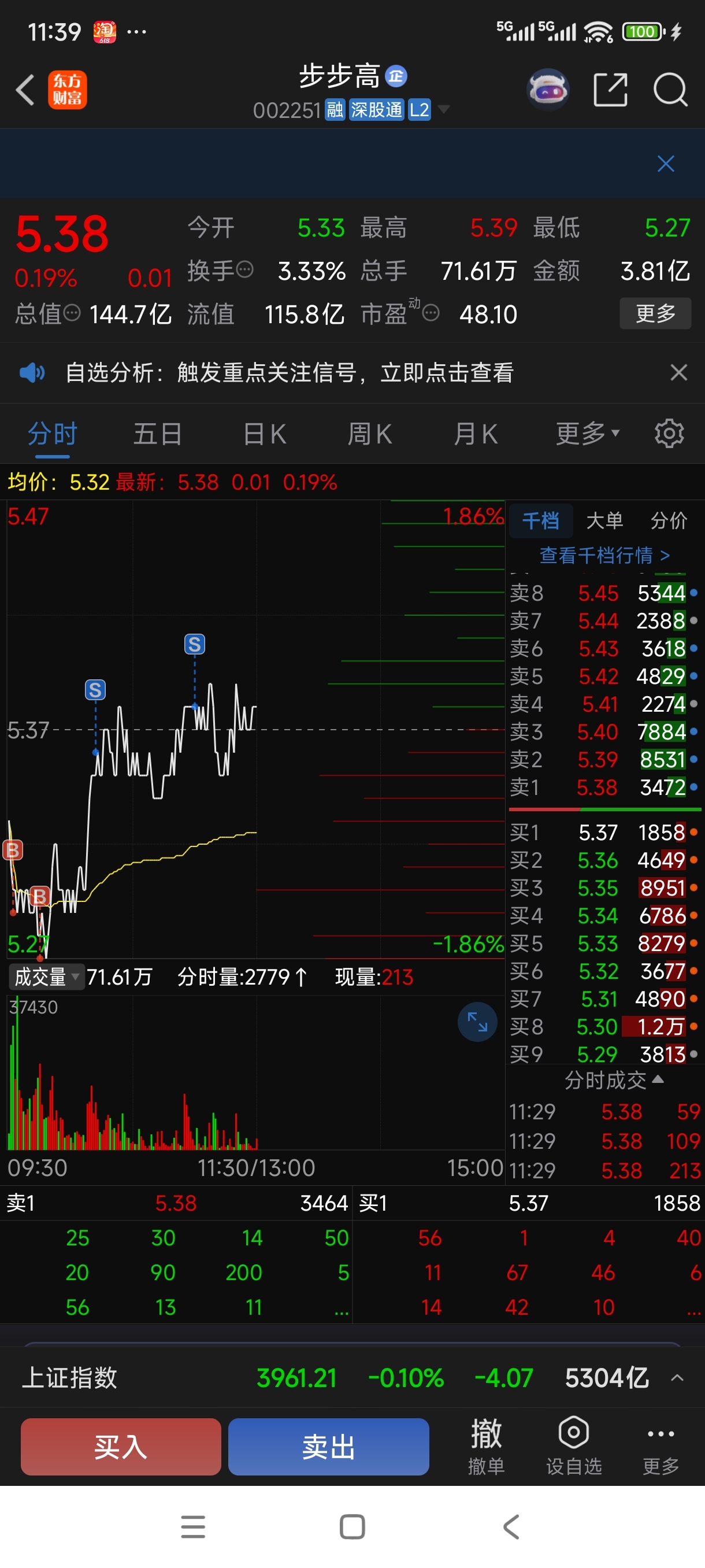The height and width of the screenshot is (1568, 705).
Task: Expand the index bar with the up chevron
Action: tap(677, 1377)
